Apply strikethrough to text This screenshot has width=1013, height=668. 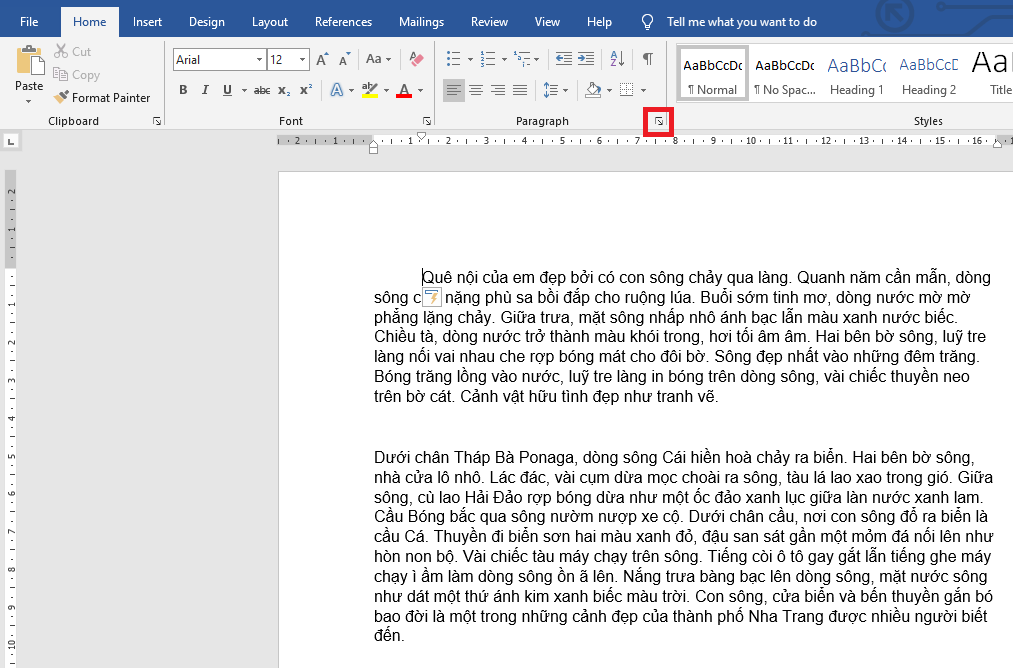(262, 90)
